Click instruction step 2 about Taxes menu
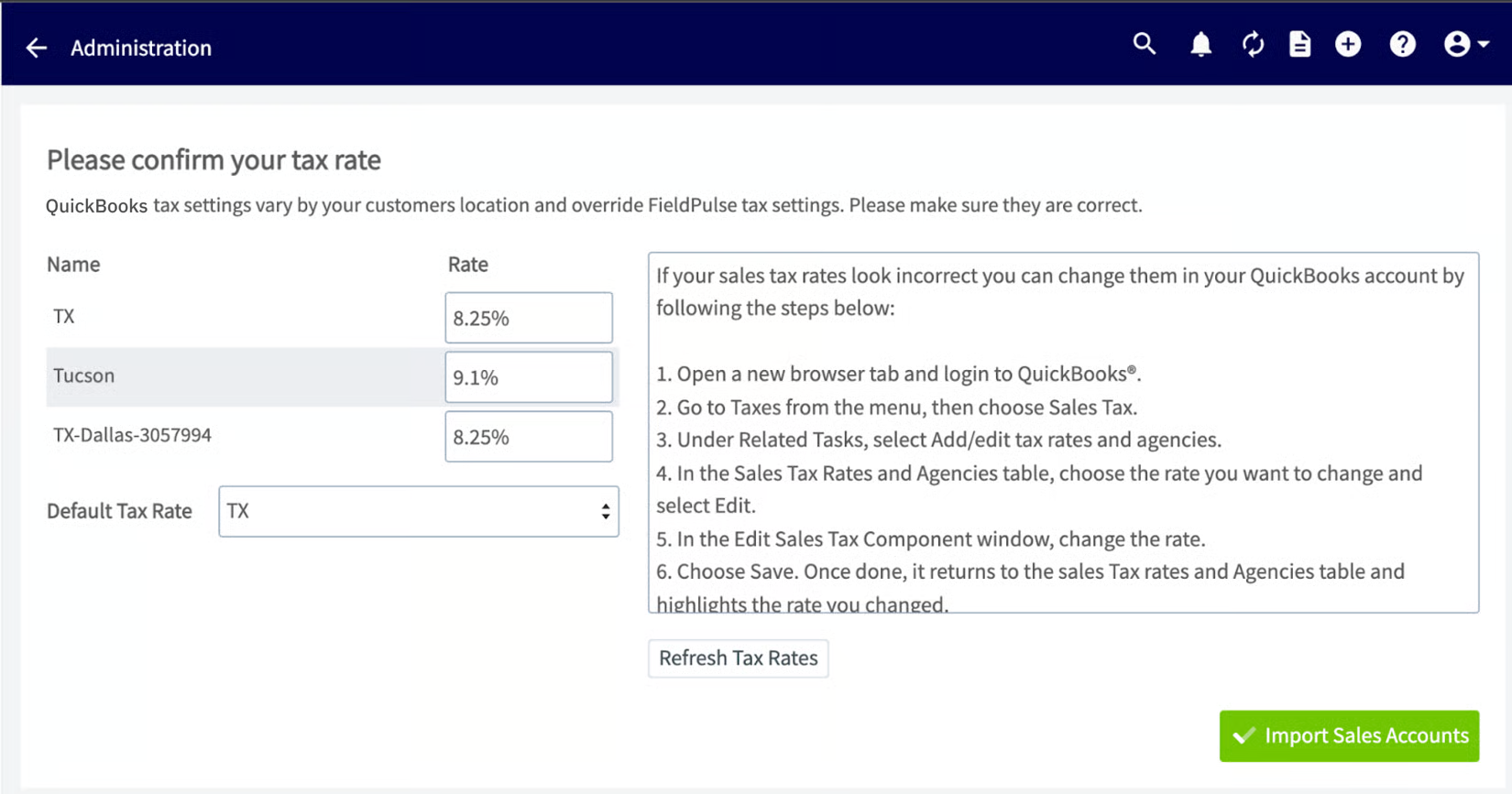The height and width of the screenshot is (794, 1512). pyautogui.click(x=896, y=408)
